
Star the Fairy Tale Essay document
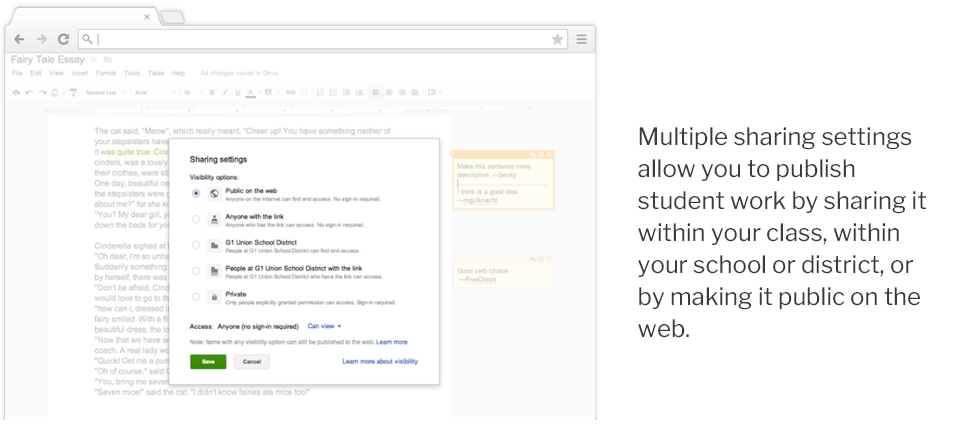pos(94,60)
